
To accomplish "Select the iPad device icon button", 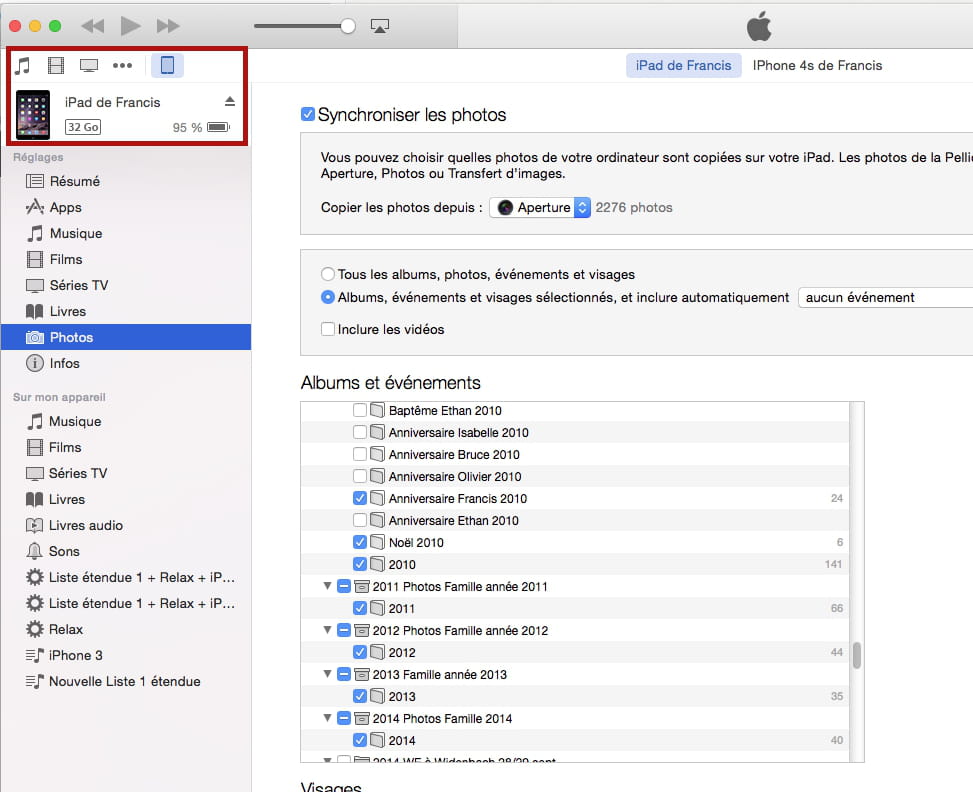I will coord(168,65).
